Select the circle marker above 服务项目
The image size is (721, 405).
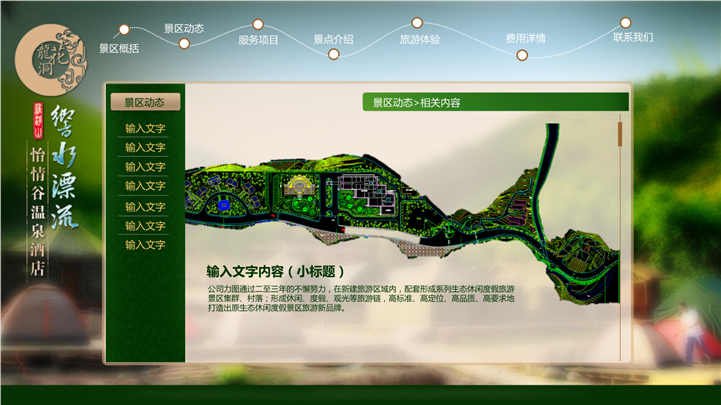258,24
